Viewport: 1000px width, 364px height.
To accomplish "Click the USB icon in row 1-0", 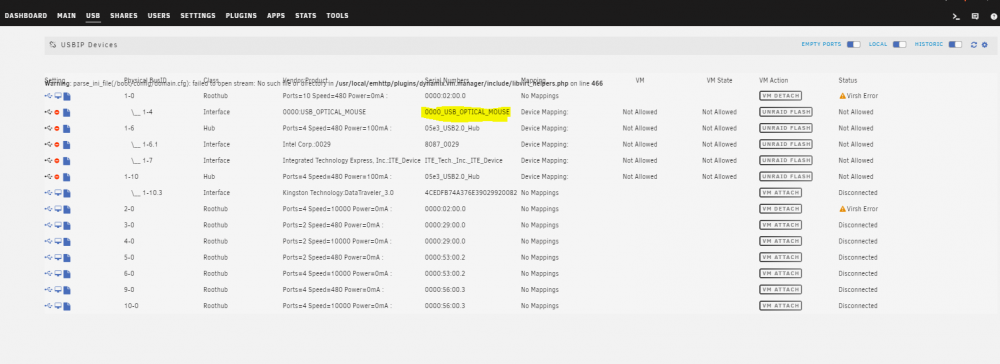I will pyautogui.click(x=48, y=96).
